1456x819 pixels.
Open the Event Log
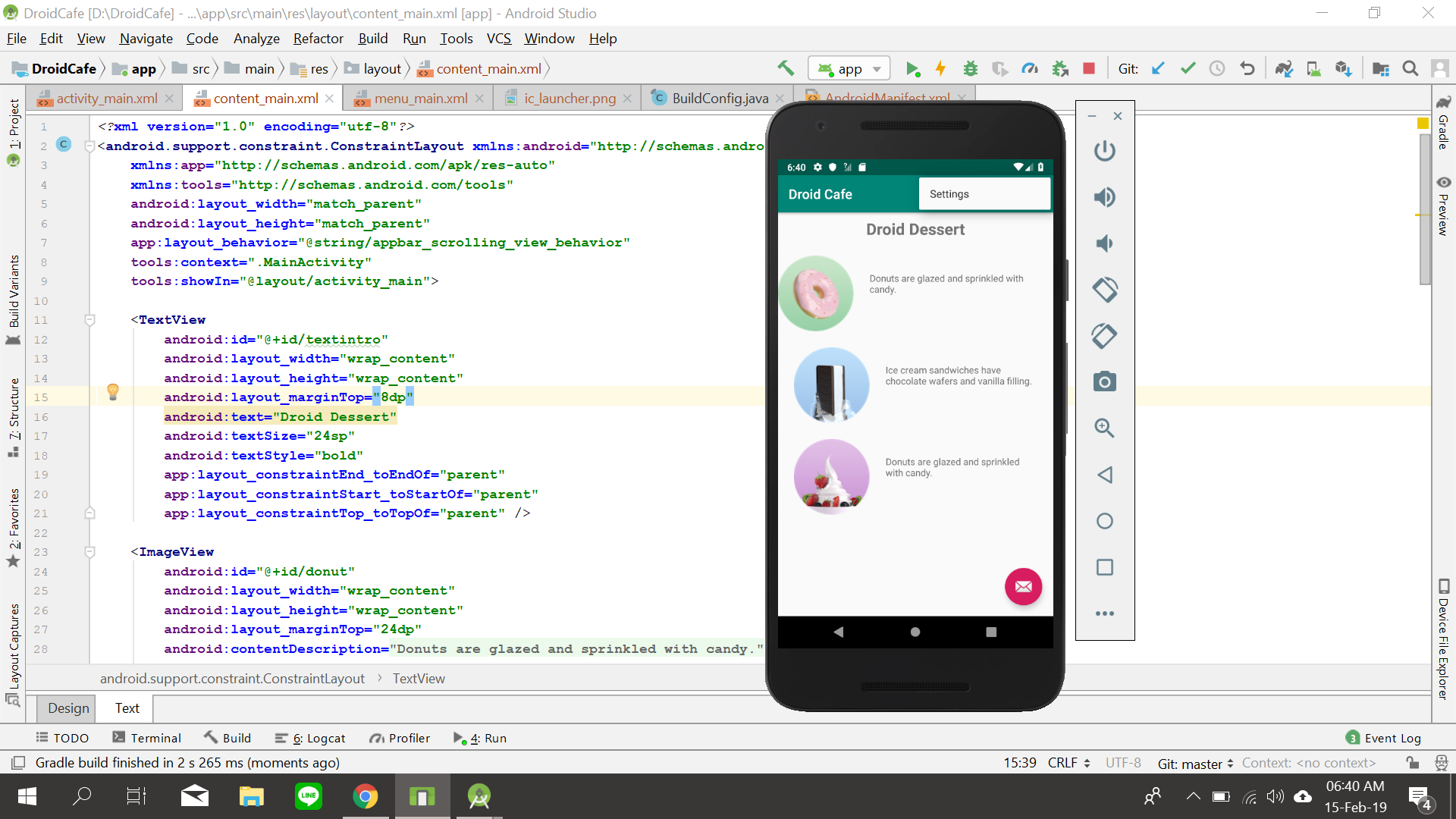pos(1384,739)
